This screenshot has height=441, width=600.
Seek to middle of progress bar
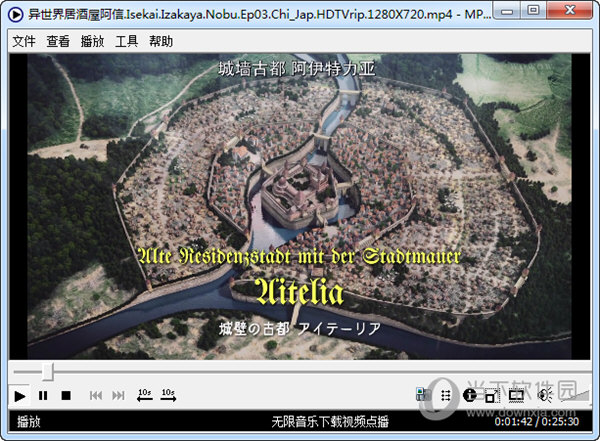[x=302, y=372]
